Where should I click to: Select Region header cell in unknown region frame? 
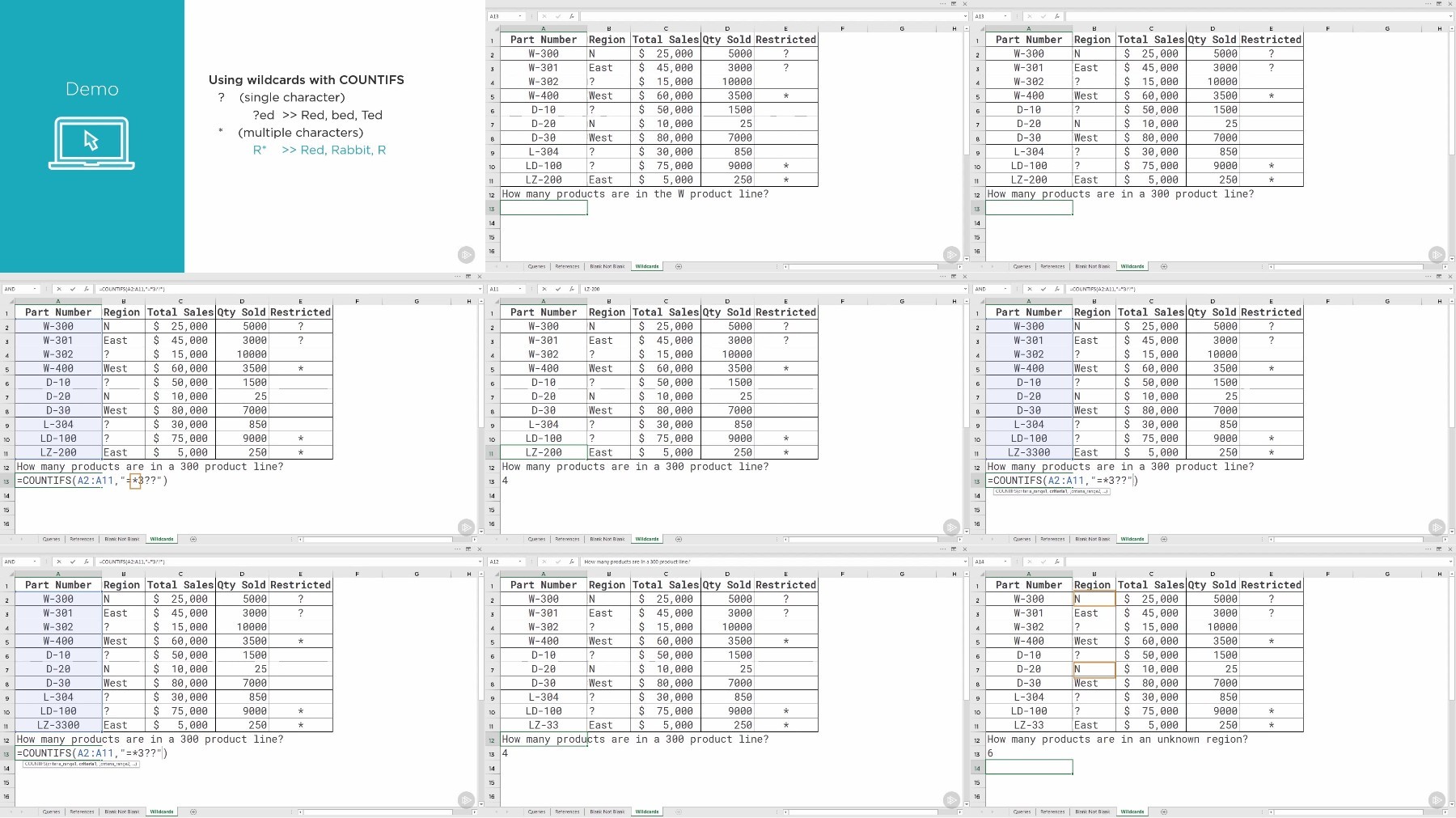click(x=1094, y=585)
